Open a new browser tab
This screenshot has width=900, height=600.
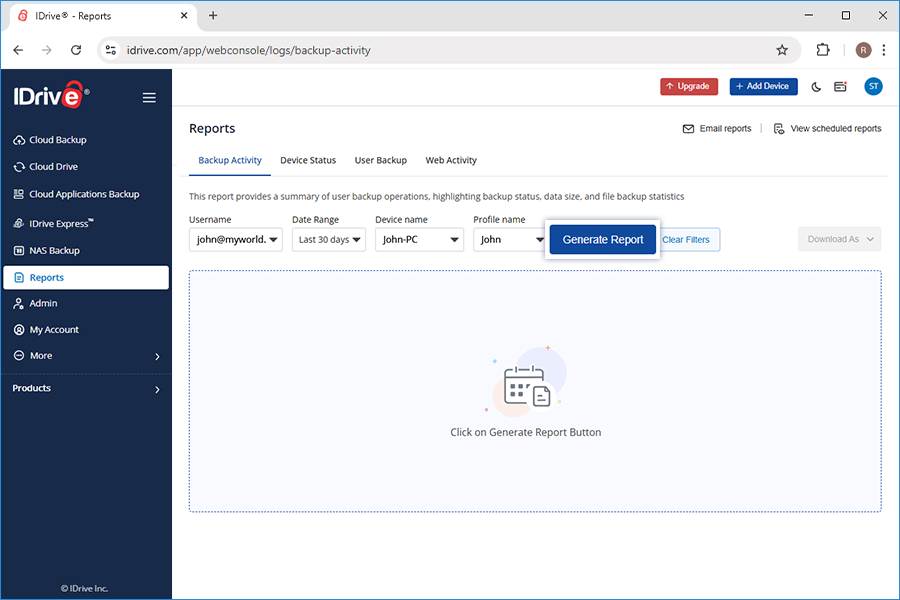click(213, 16)
